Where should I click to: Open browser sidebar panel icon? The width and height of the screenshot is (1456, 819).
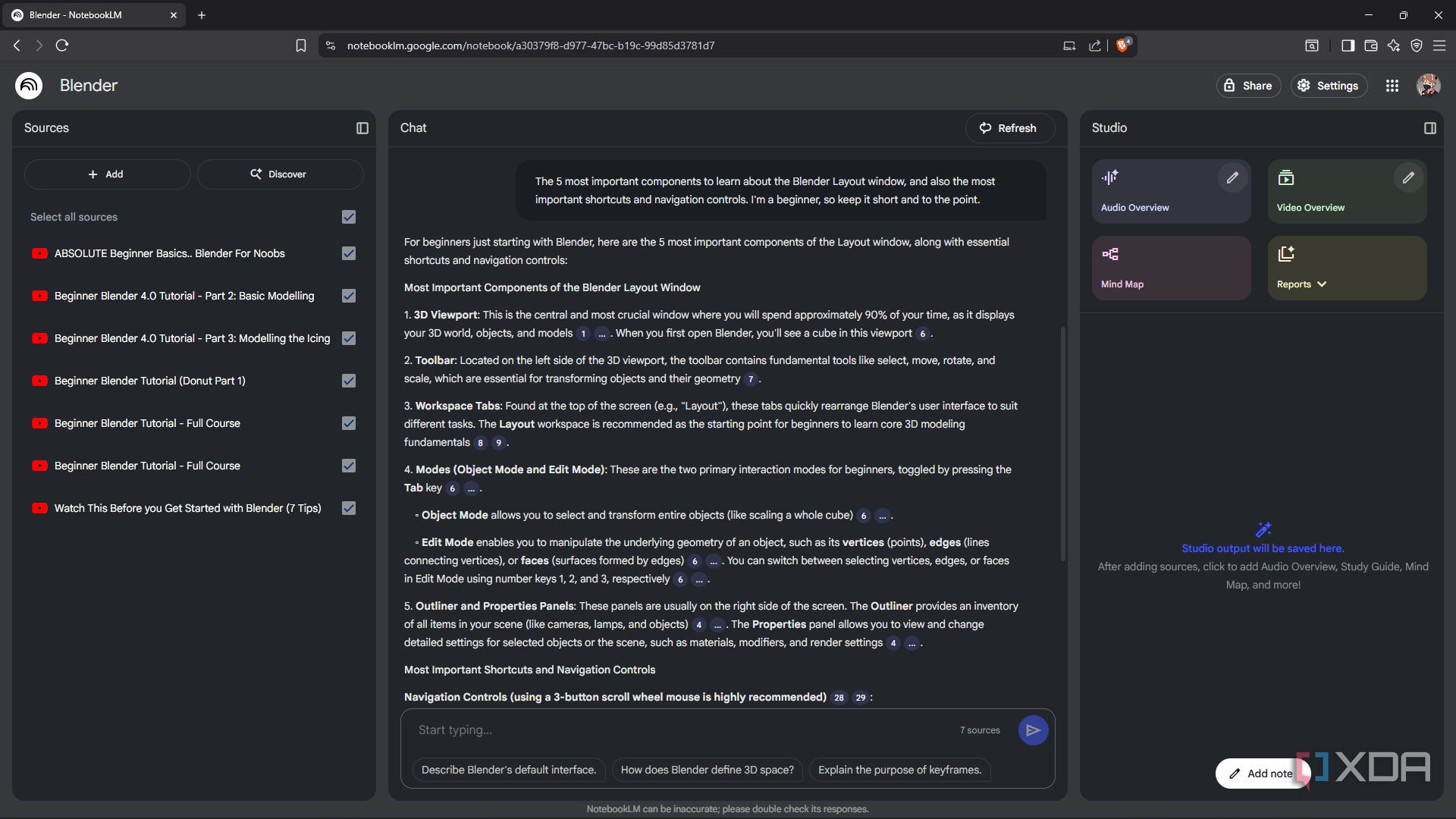(x=1348, y=45)
